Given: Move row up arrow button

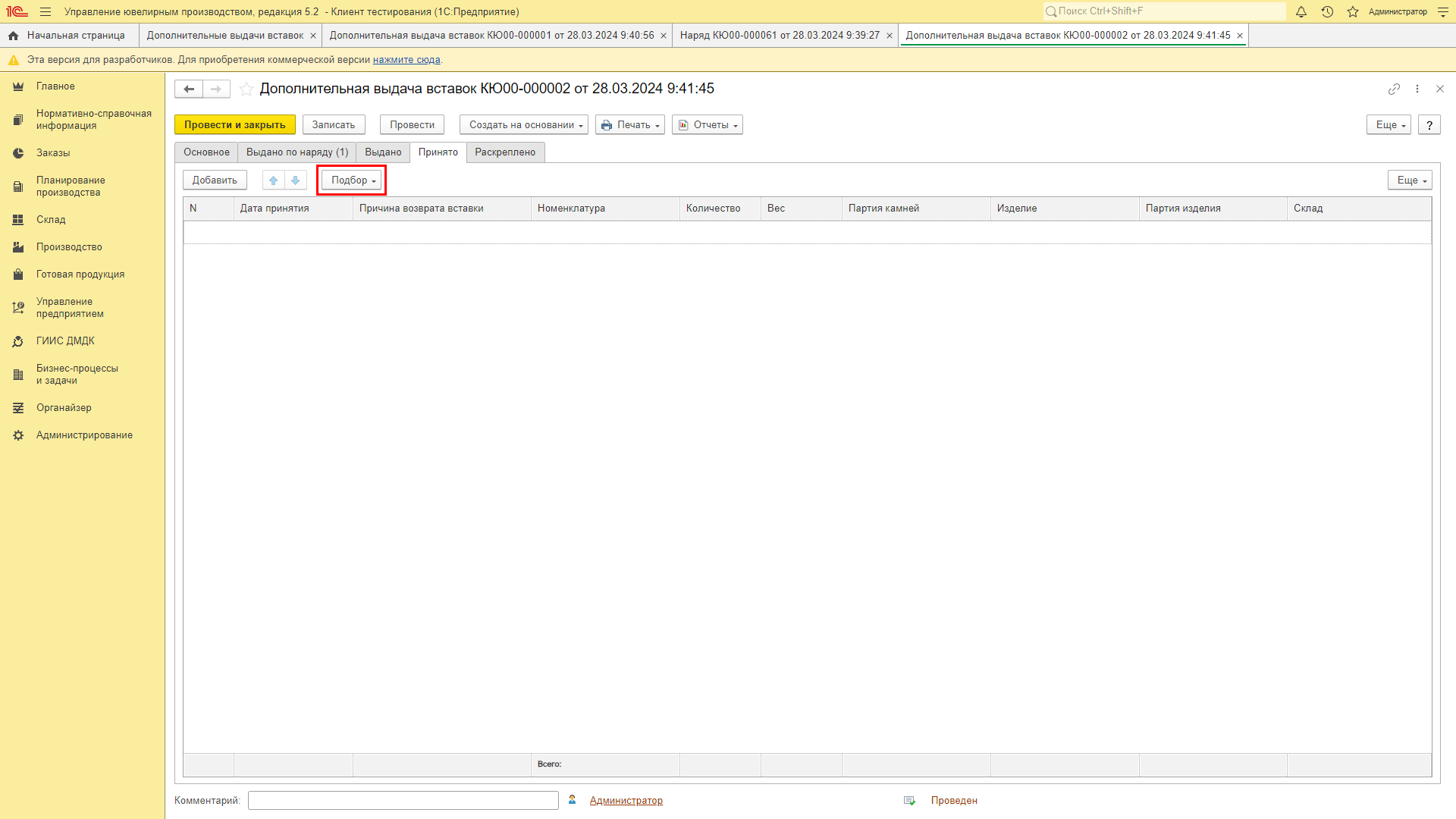Looking at the screenshot, I should click(x=274, y=180).
